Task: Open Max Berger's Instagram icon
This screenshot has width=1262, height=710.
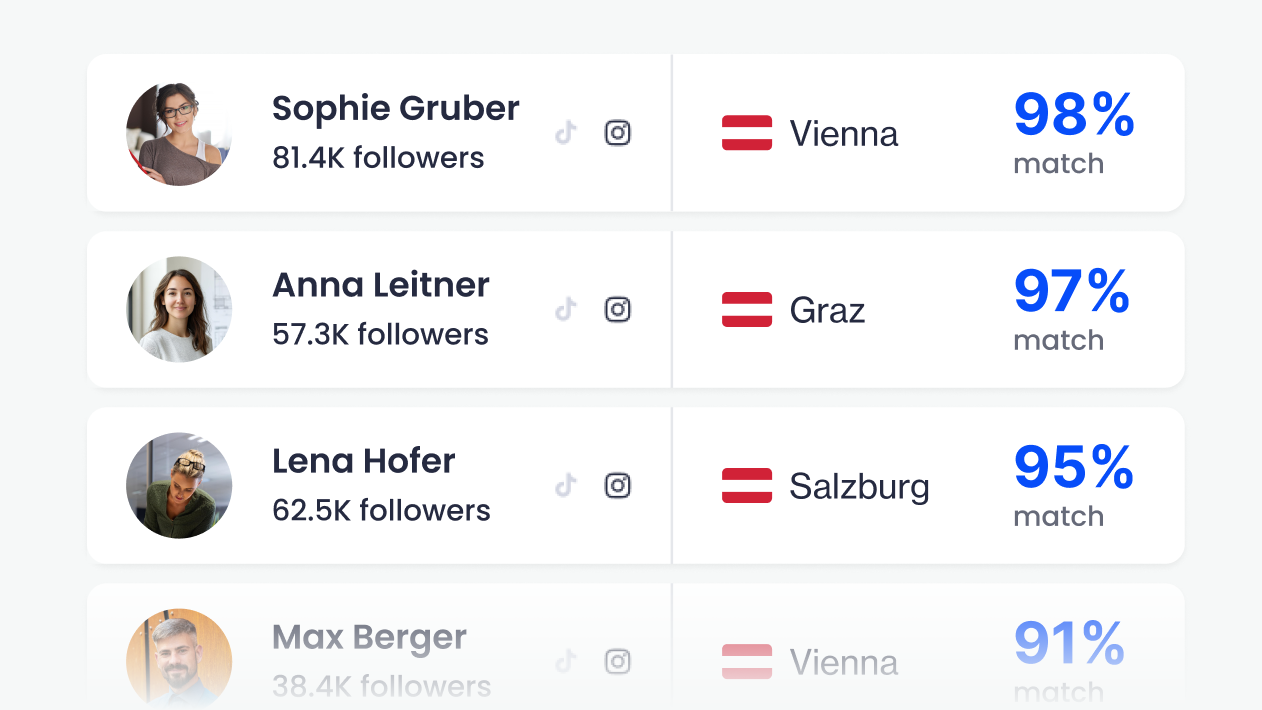Action: coord(618,661)
